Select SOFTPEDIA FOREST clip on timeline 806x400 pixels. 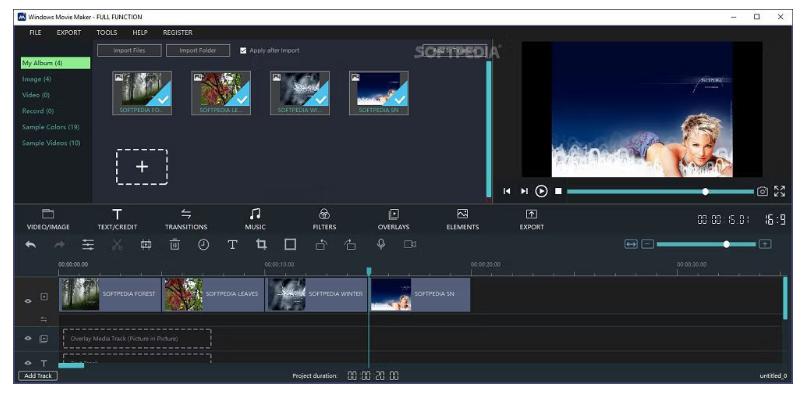click(110, 295)
